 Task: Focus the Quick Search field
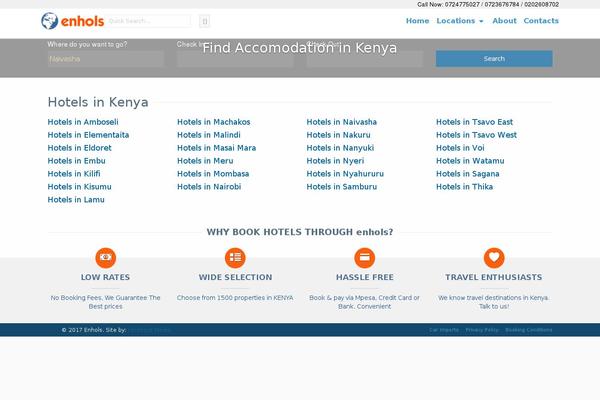click(149, 21)
